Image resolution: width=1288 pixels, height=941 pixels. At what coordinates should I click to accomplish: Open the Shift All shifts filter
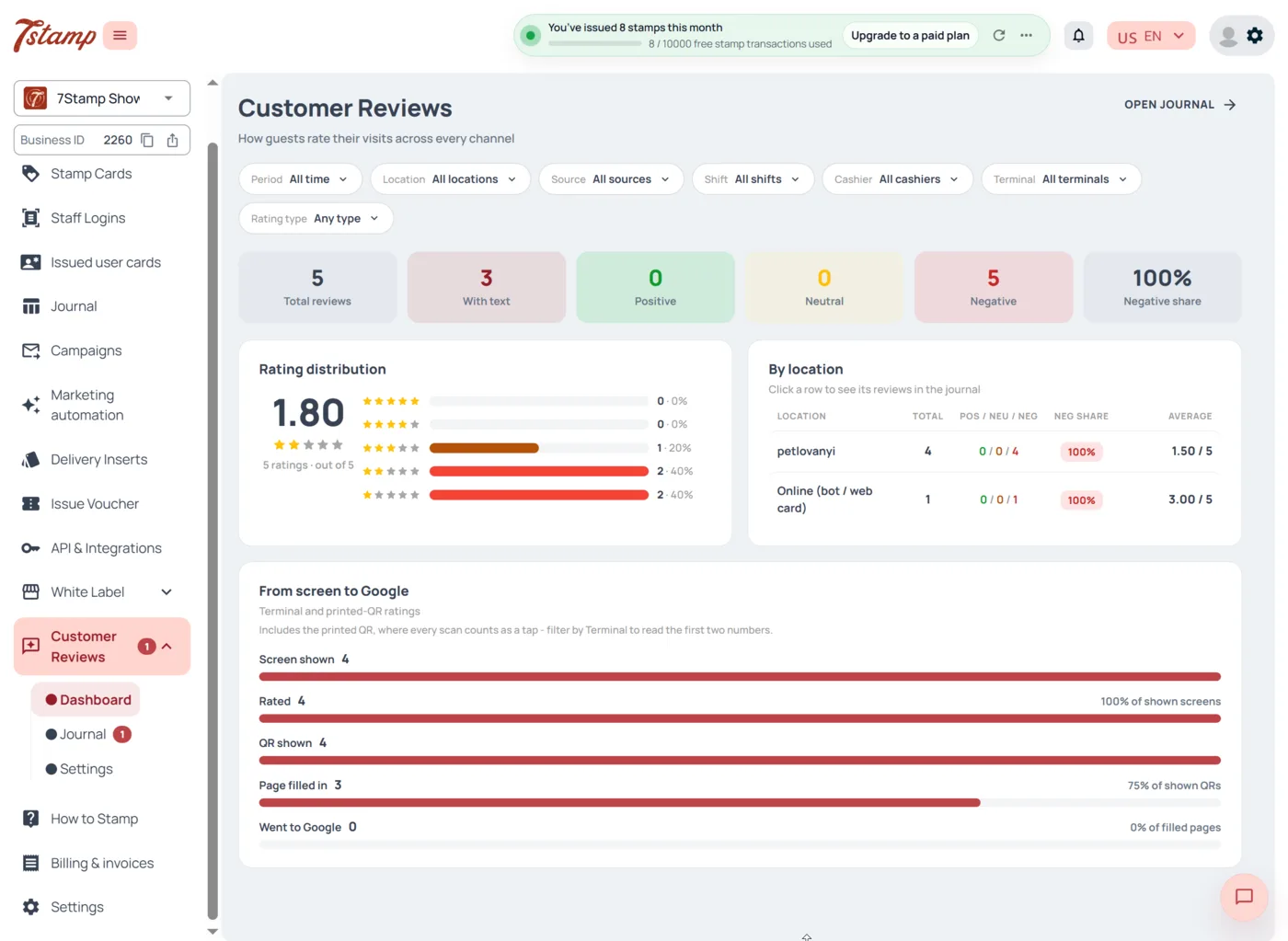click(753, 179)
